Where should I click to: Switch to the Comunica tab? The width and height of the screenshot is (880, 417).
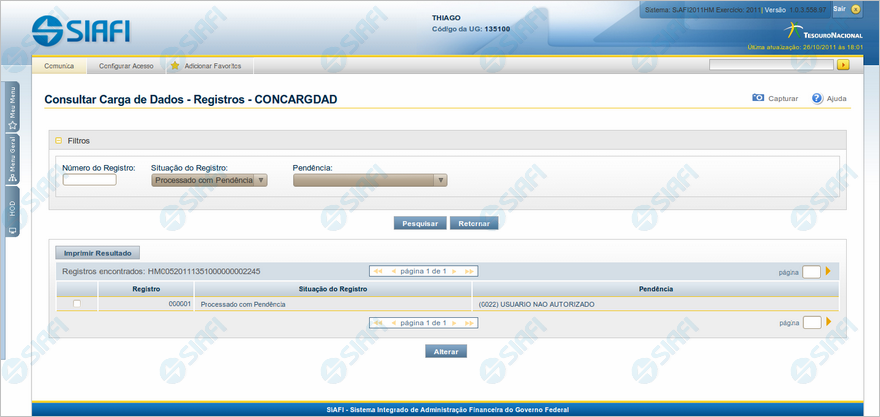click(59, 65)
